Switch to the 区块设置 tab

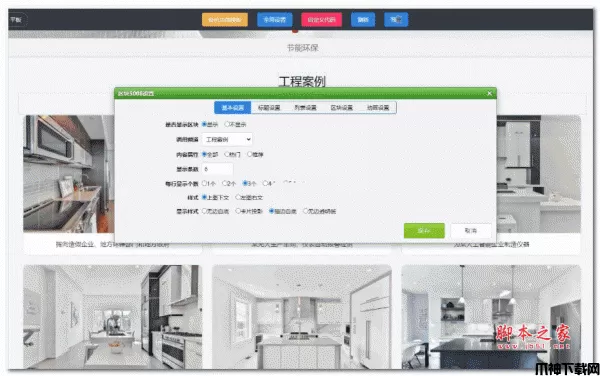coord(341,107)
